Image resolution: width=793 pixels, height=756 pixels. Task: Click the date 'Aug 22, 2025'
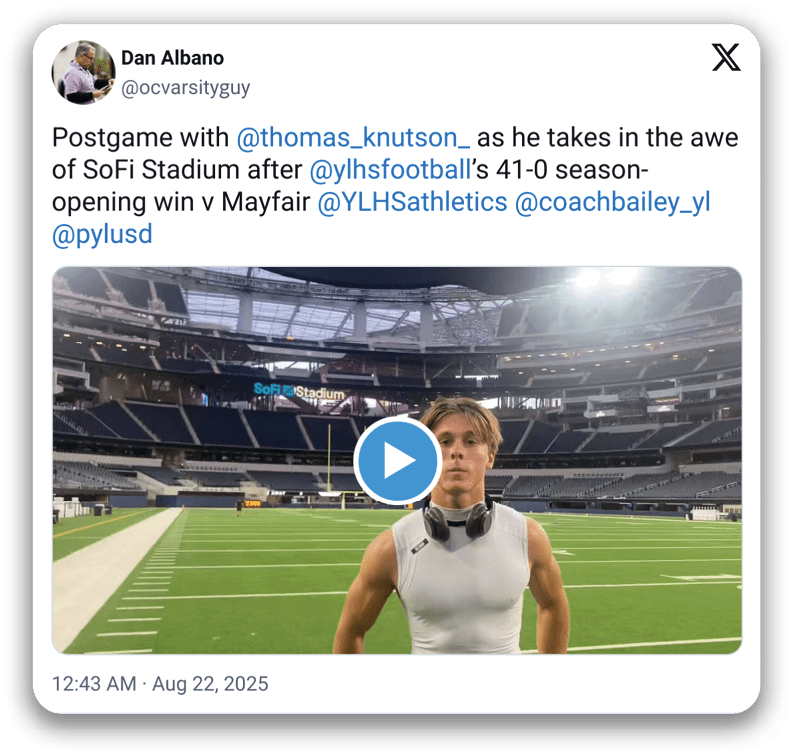coord(211,685)
